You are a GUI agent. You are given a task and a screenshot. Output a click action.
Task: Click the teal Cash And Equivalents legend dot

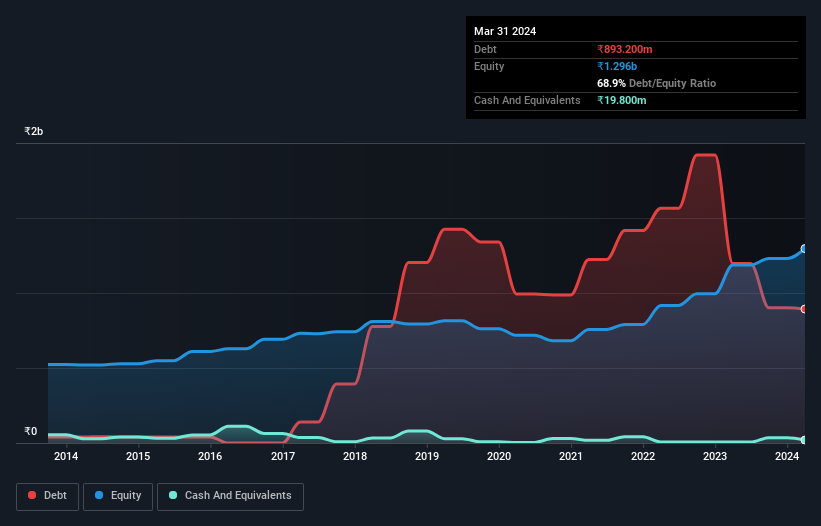tap(173, 495)
